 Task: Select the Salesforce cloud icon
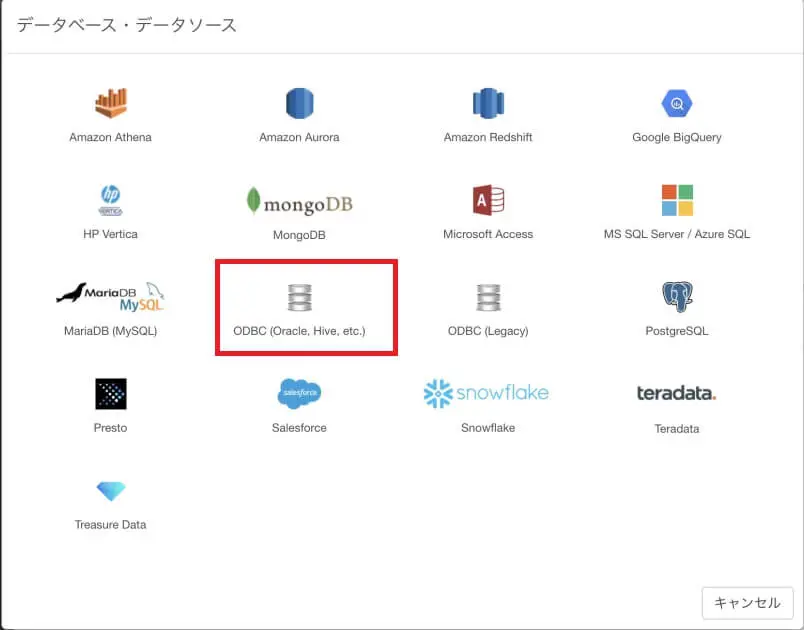point(299,394)
